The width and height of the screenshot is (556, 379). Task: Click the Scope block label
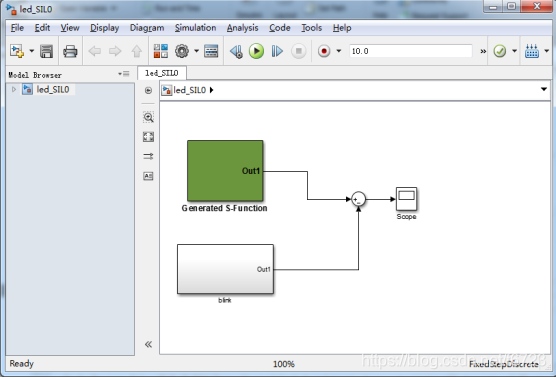click(x=406, y=217)
